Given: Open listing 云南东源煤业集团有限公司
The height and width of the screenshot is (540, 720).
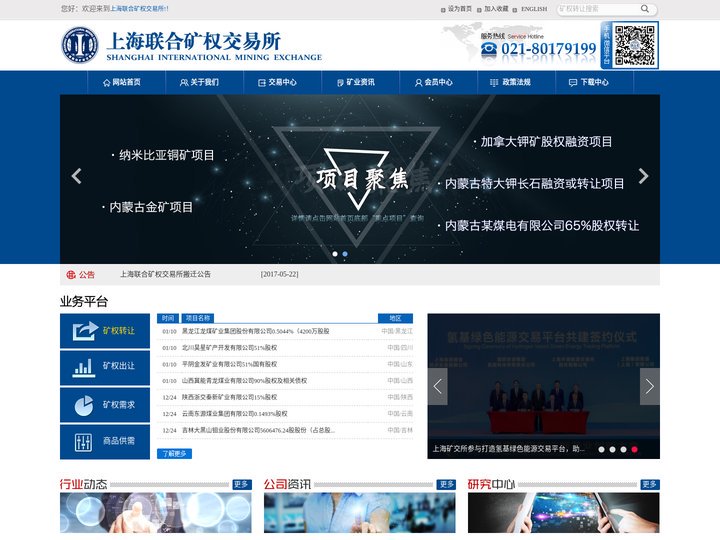Looking at the screenshot, I should point(235,414).
